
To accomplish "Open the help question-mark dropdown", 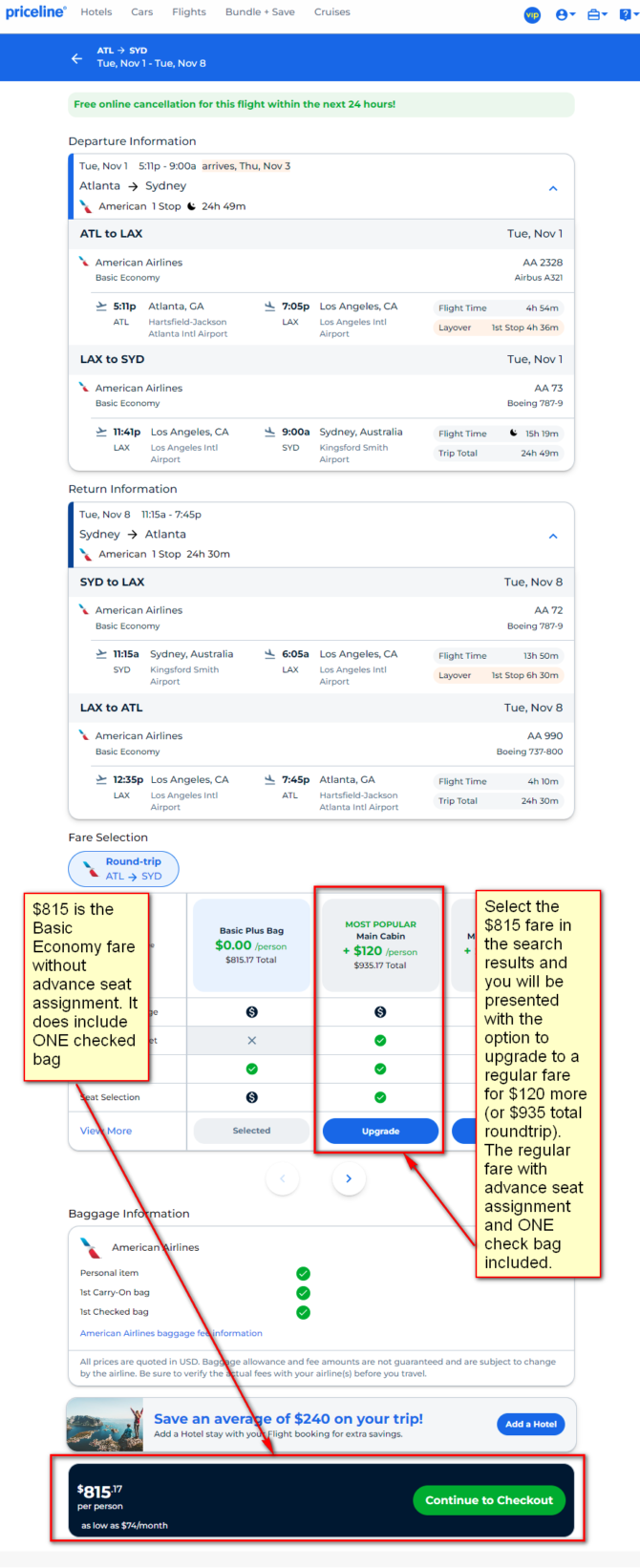I will point(628,14).
